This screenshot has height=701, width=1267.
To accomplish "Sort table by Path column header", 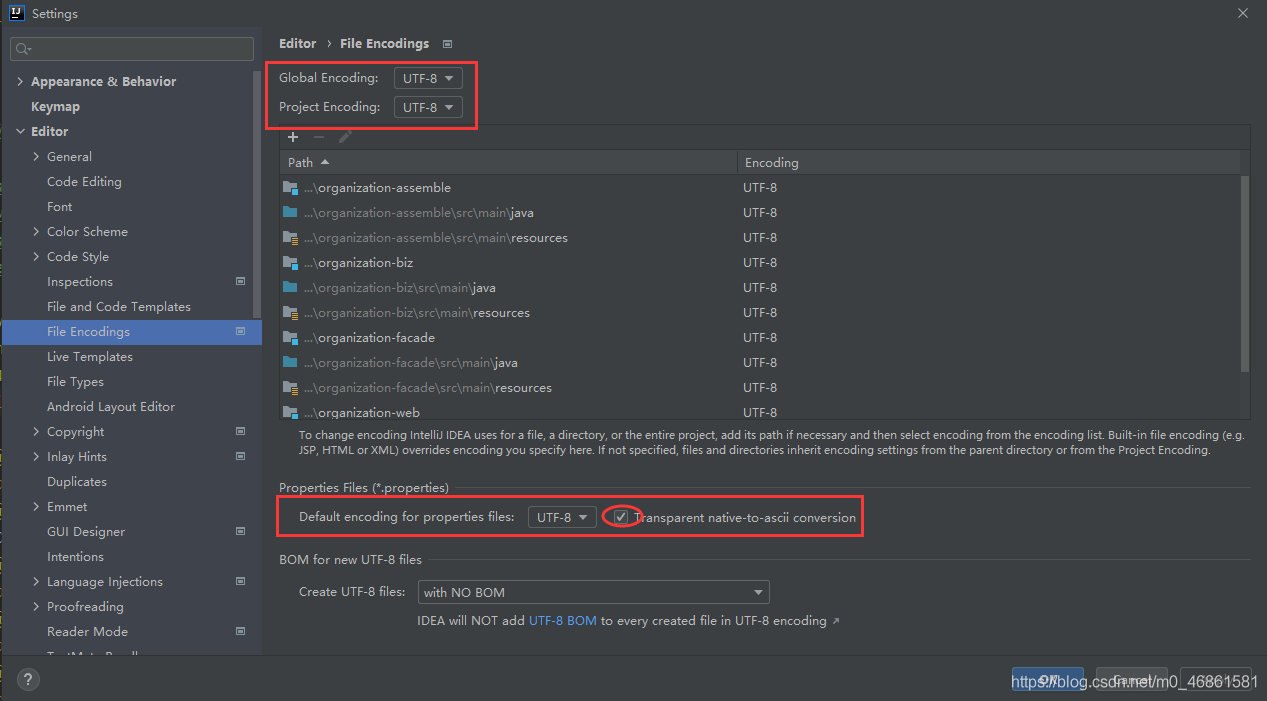I will click(509, 162).
